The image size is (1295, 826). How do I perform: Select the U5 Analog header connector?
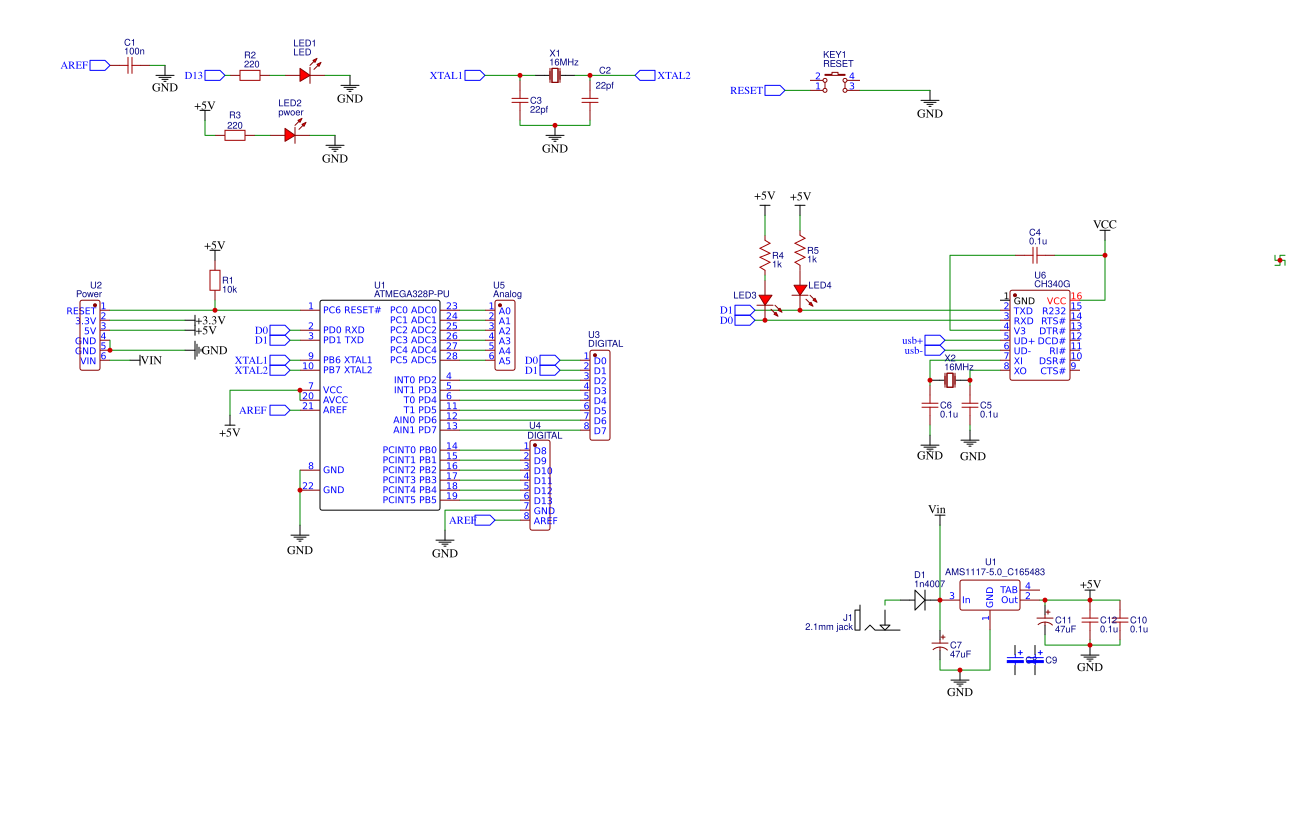tap(505, 335)
